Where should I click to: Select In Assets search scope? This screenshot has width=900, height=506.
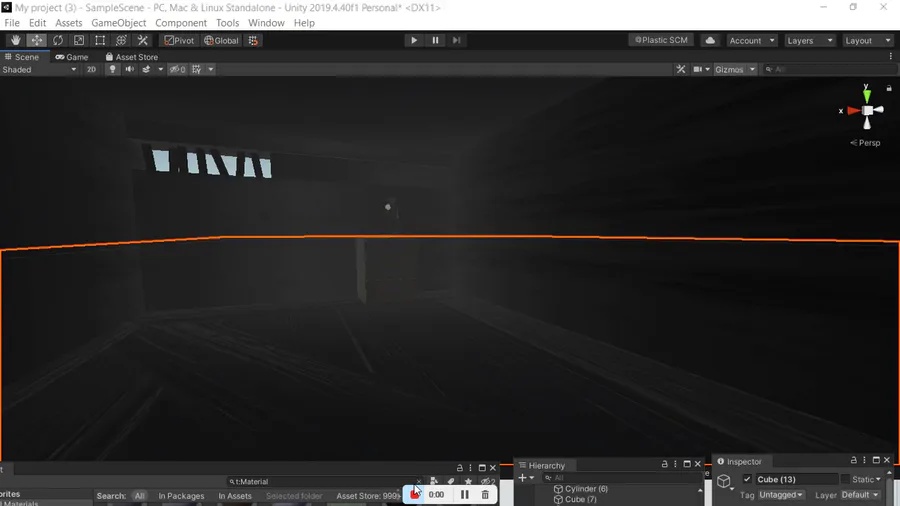coord(235,496)
